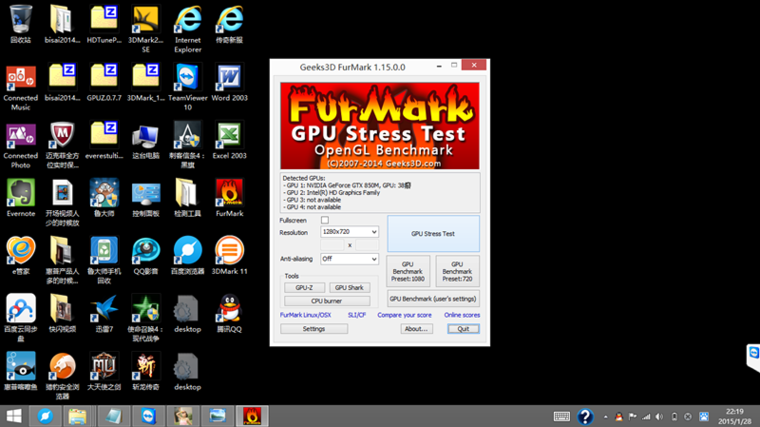
Task: Switch to TeamViewer in the taskbar
Action: [x=149, y=416]
